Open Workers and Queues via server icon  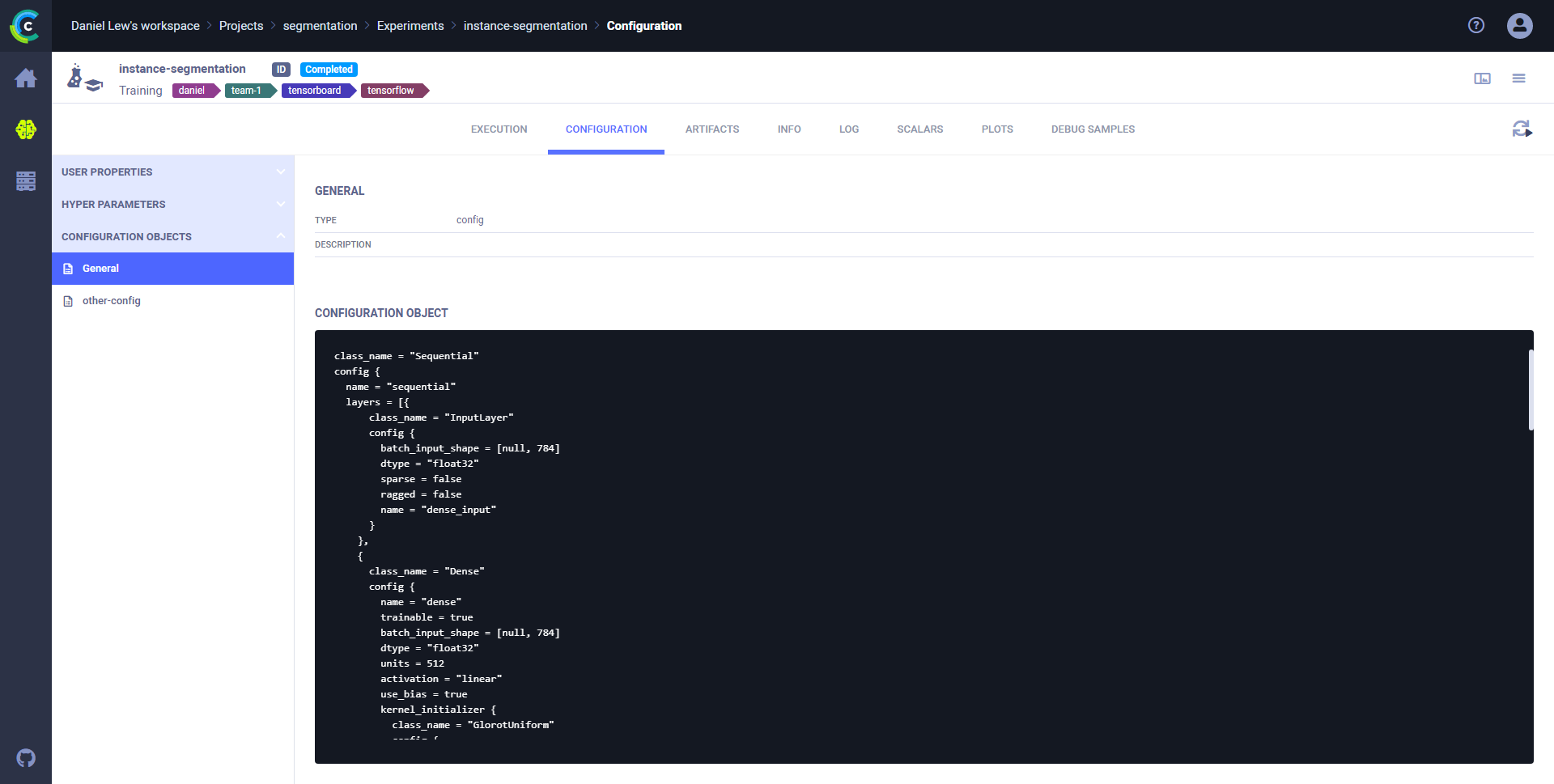(26, 181)
